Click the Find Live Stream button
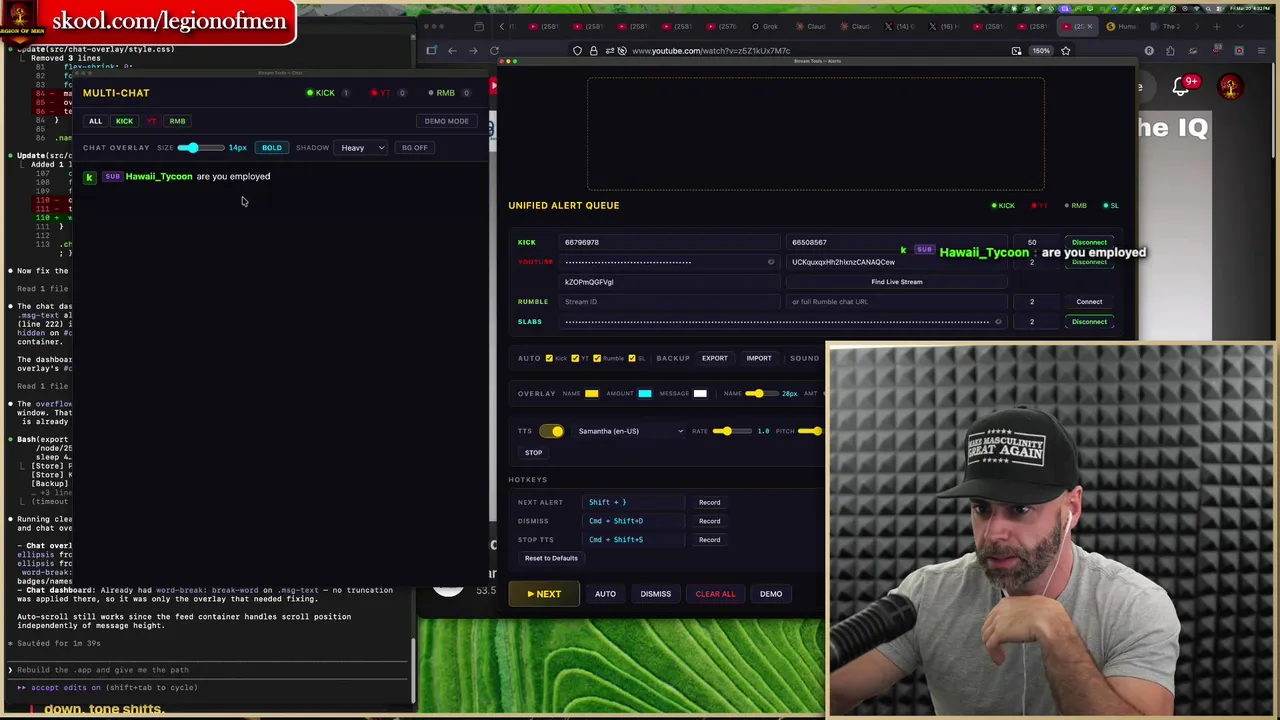The width and height of the screenshot is (1280, 720). [896, 282]
